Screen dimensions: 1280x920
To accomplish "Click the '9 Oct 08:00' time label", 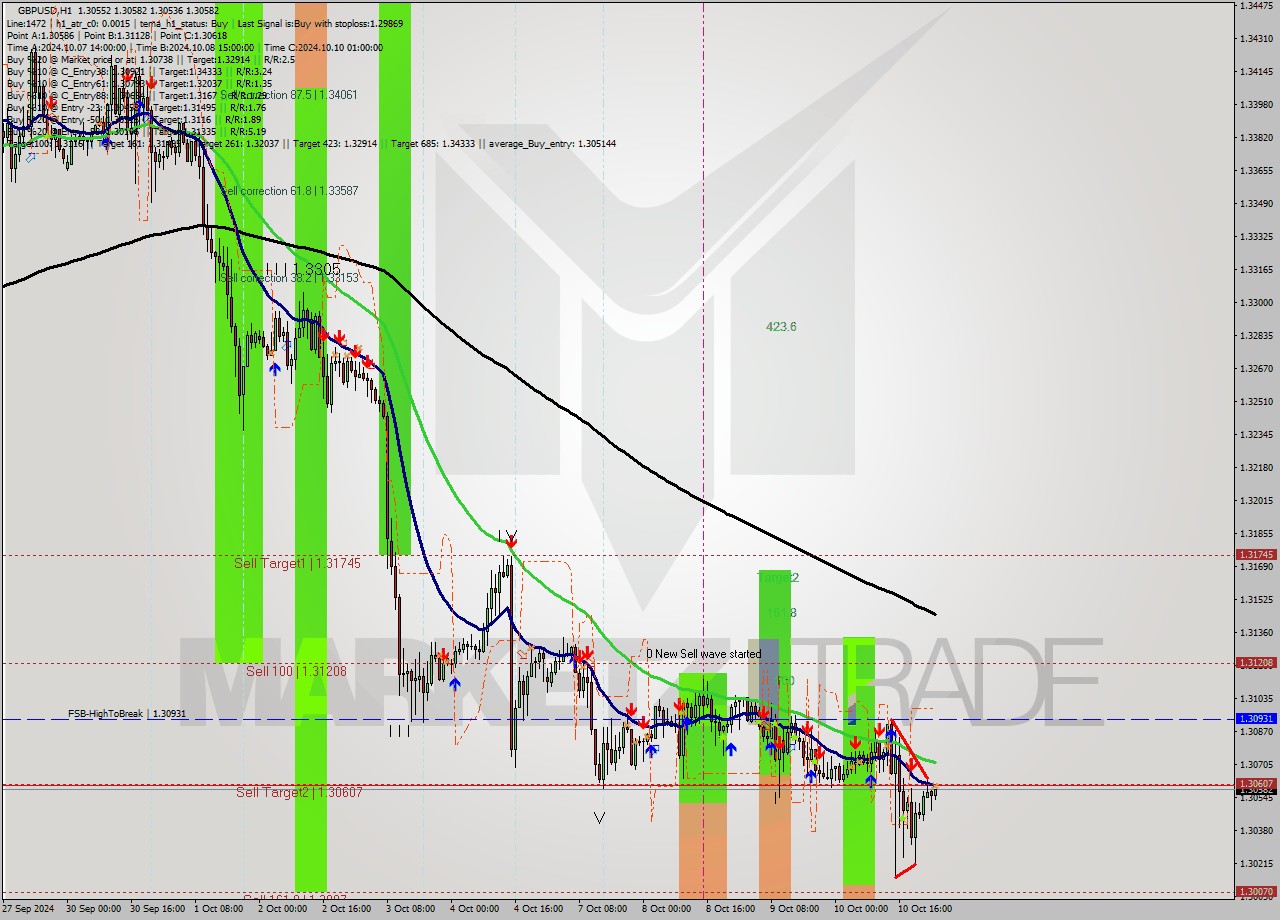I will click(x=794, y=909).
